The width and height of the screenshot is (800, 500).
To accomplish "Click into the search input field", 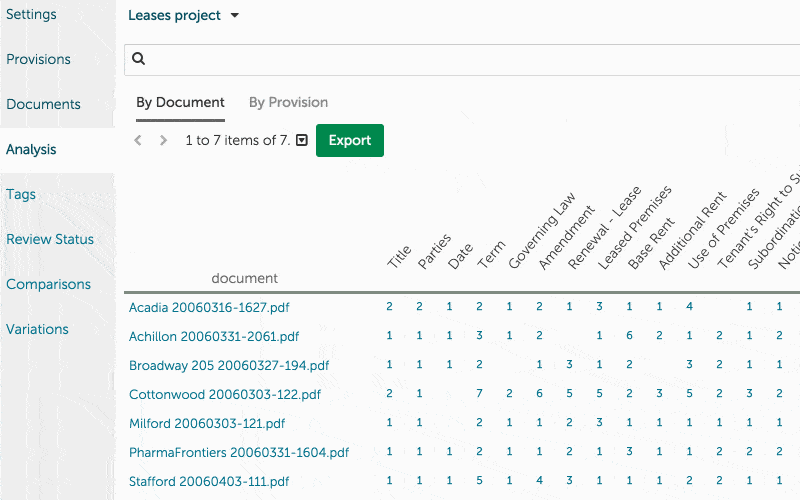I will 462,60.
